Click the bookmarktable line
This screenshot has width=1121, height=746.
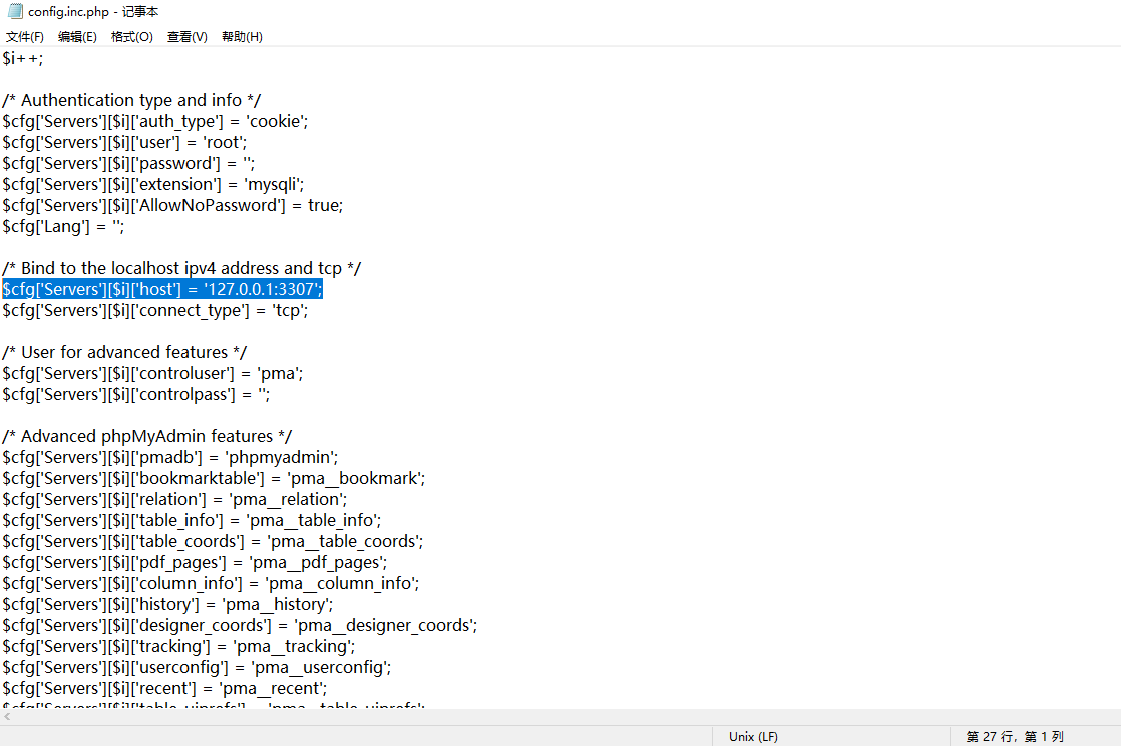click(x=214, y=478)
